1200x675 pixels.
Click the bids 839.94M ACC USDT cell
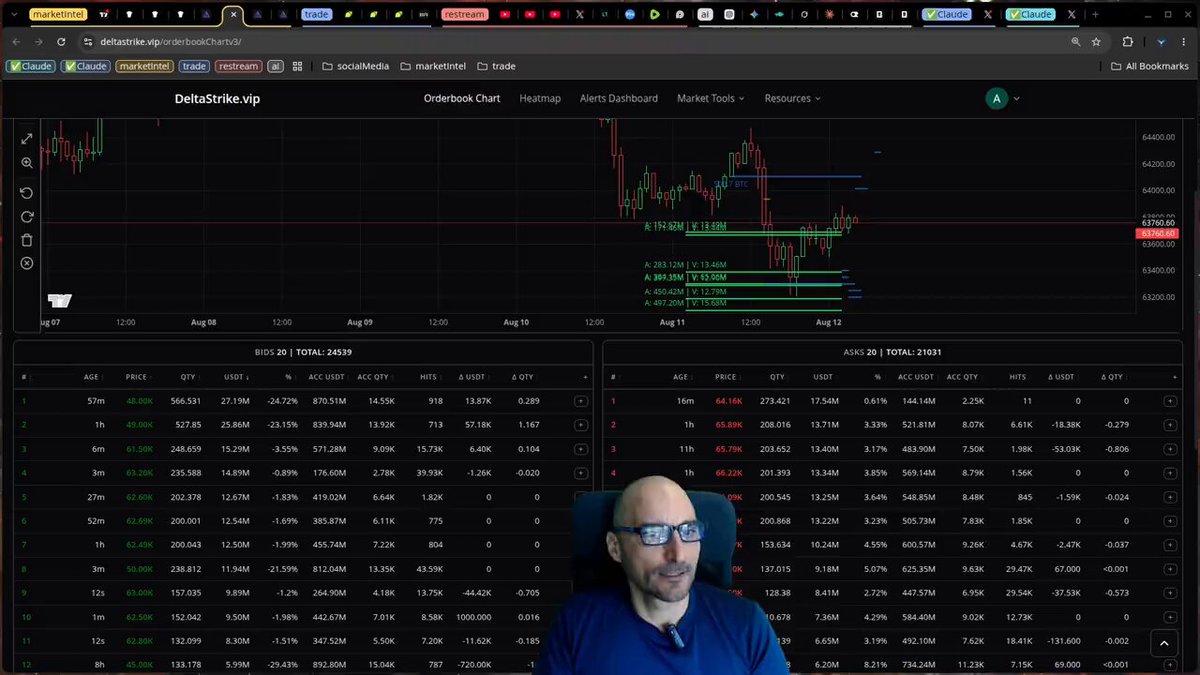326,425
